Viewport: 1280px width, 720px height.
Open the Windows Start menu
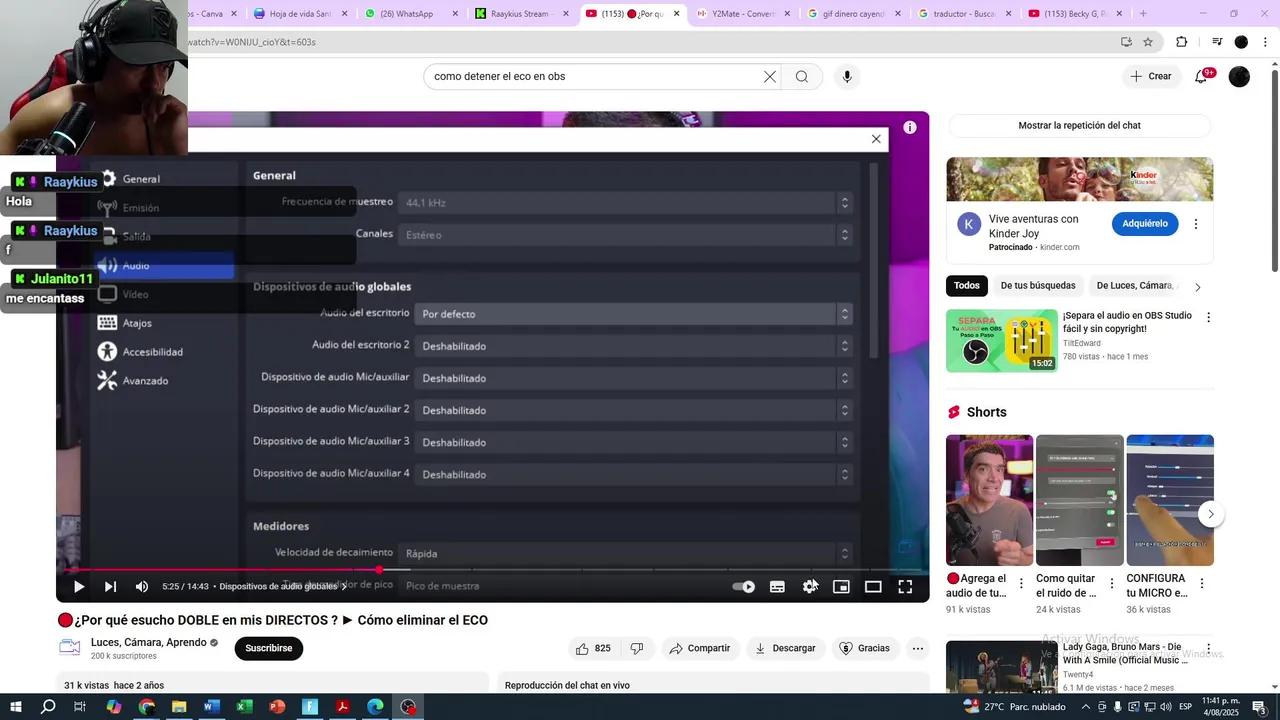coord(15,707)
